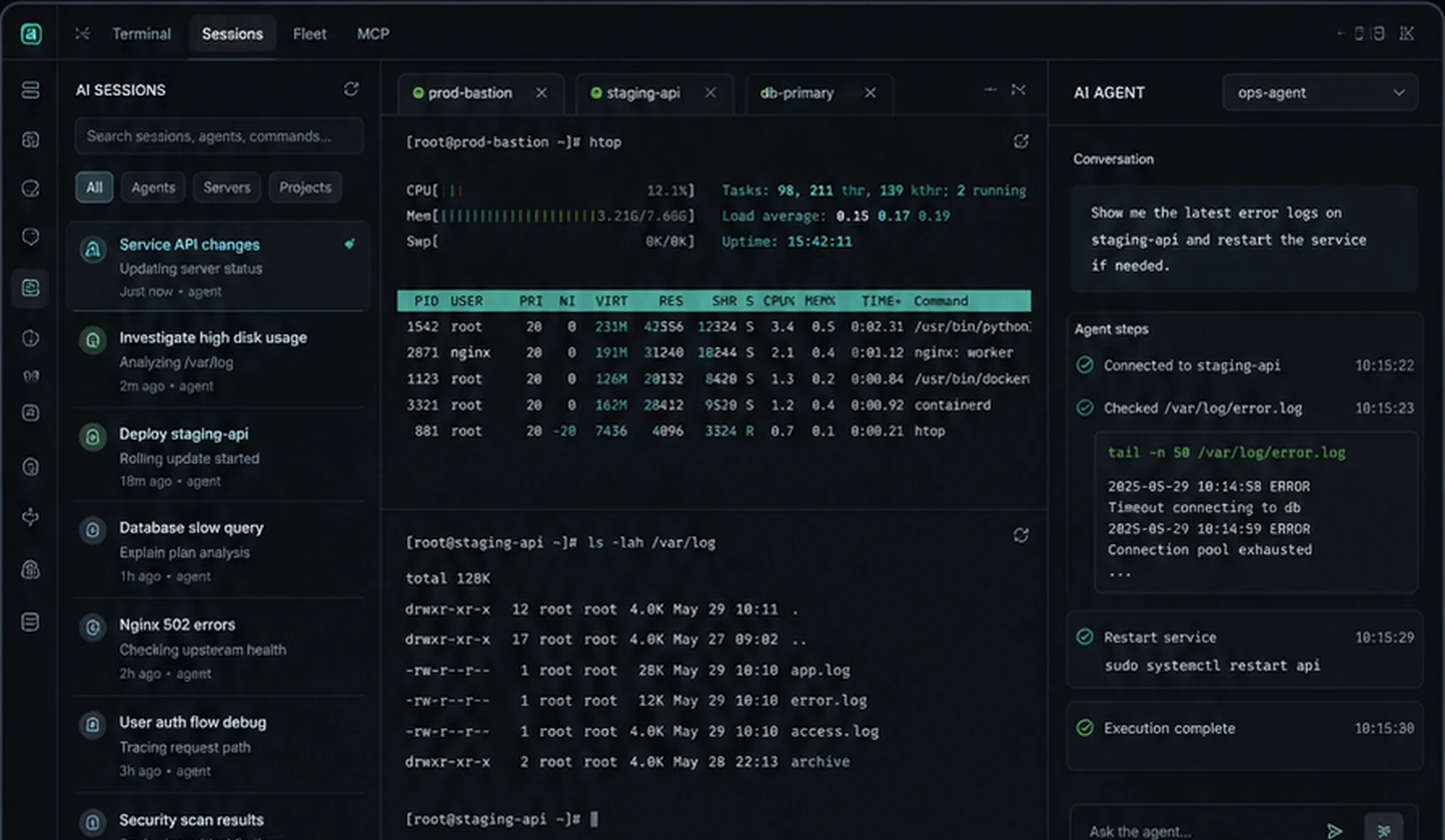1445x840 pixels.
Task: Close the db-primary terminal tab
Action: point(870,93)
